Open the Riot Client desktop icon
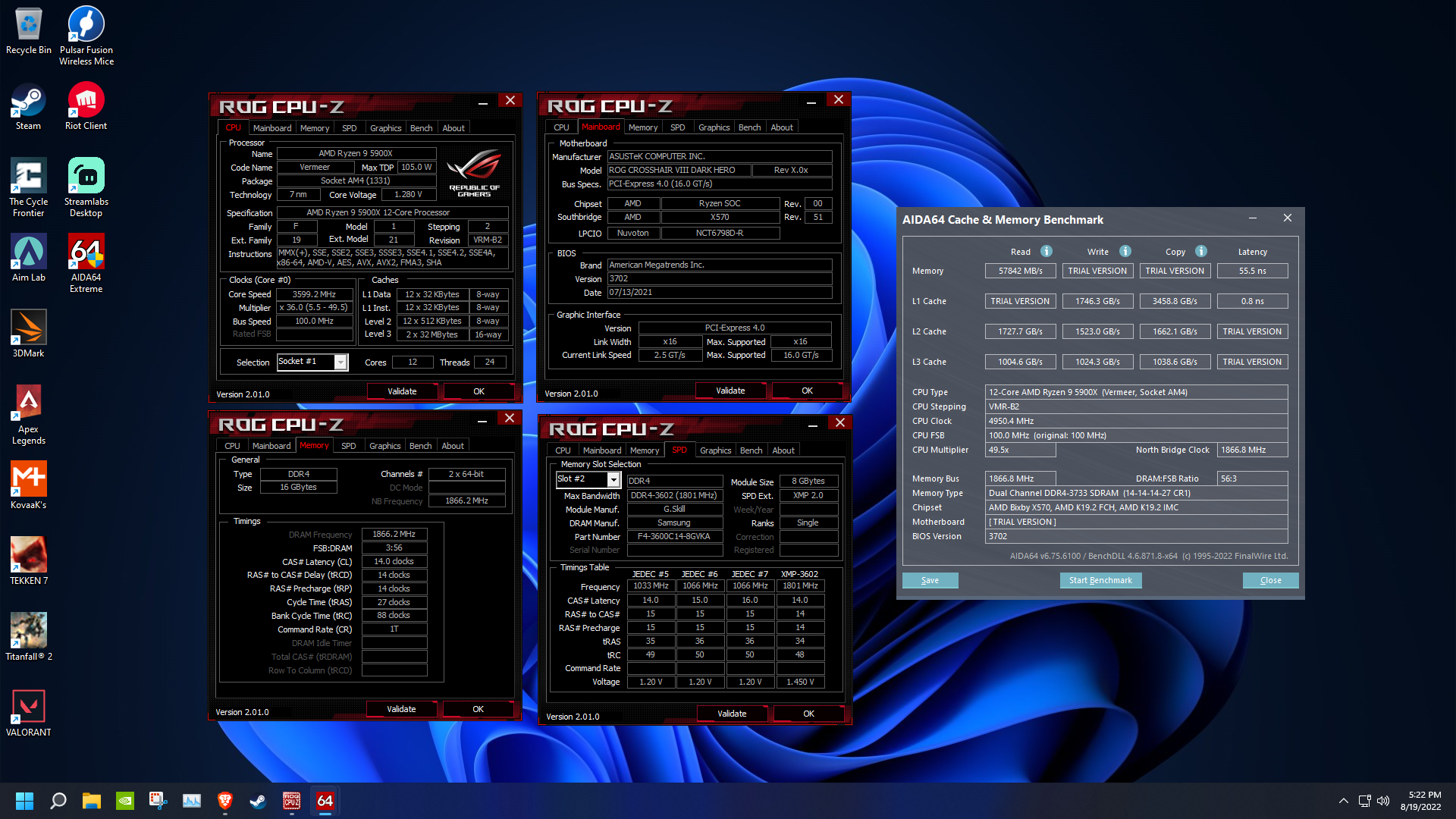Screen dimensions: 1456x819 [x=86, y=106]
